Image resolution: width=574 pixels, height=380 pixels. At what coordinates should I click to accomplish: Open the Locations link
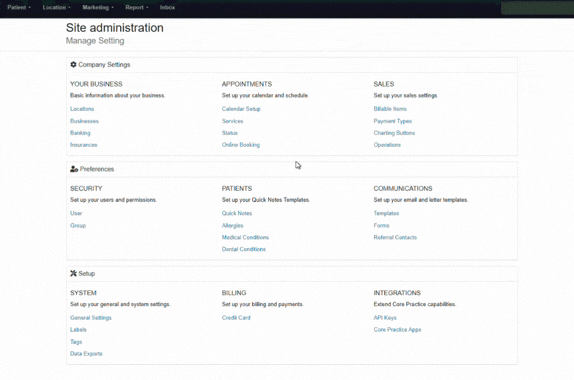[x=82, y=109]
